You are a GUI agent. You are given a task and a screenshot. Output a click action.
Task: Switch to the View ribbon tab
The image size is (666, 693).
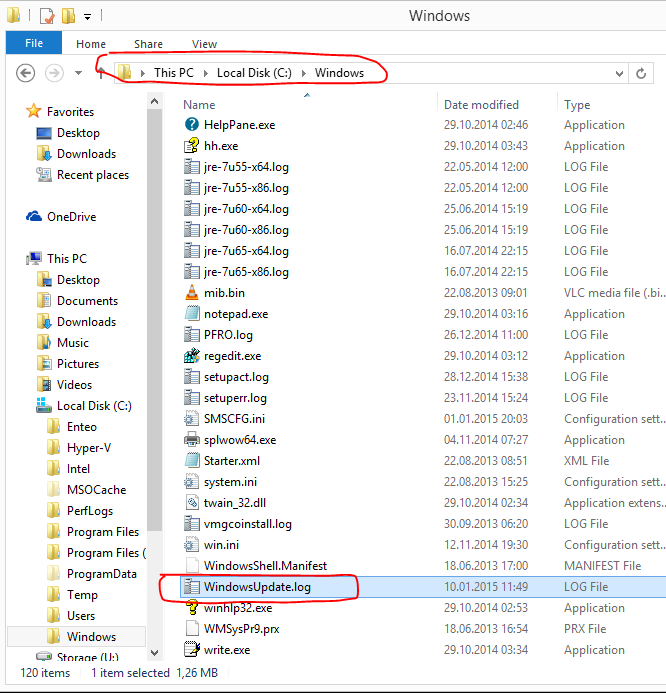(204, 44)
